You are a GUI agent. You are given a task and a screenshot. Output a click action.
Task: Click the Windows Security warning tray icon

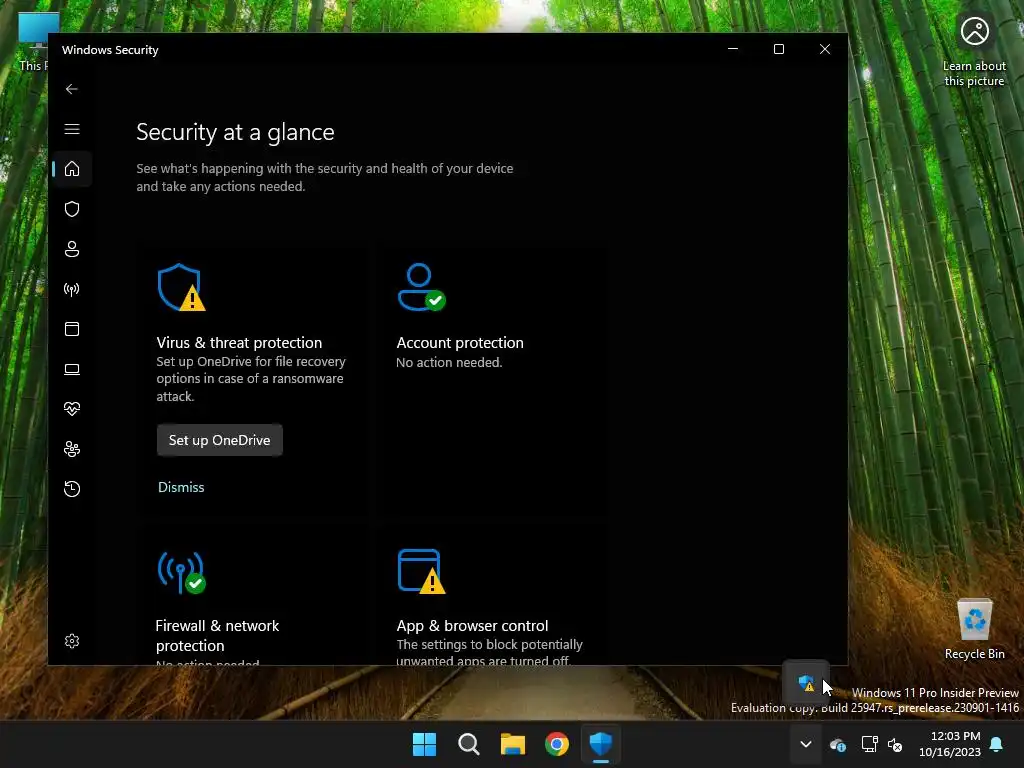(x=807, y=683)
